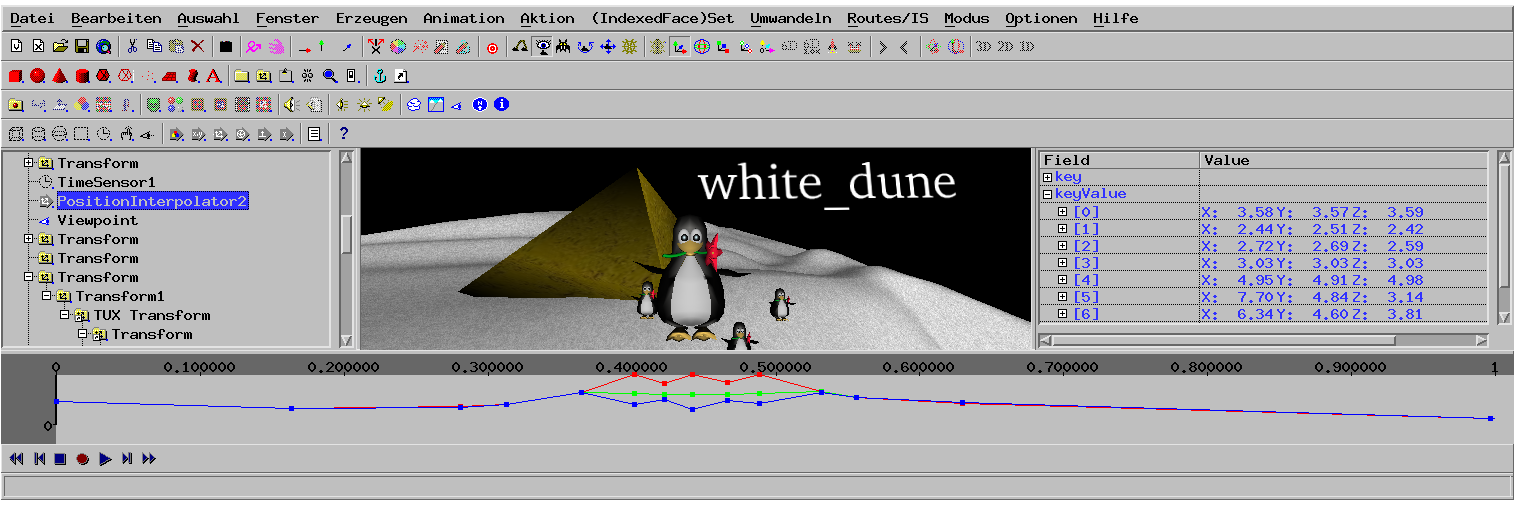Open a file with the folder icon
The height and width of the screenshot is (505, 1515).
tap(60, 46)
